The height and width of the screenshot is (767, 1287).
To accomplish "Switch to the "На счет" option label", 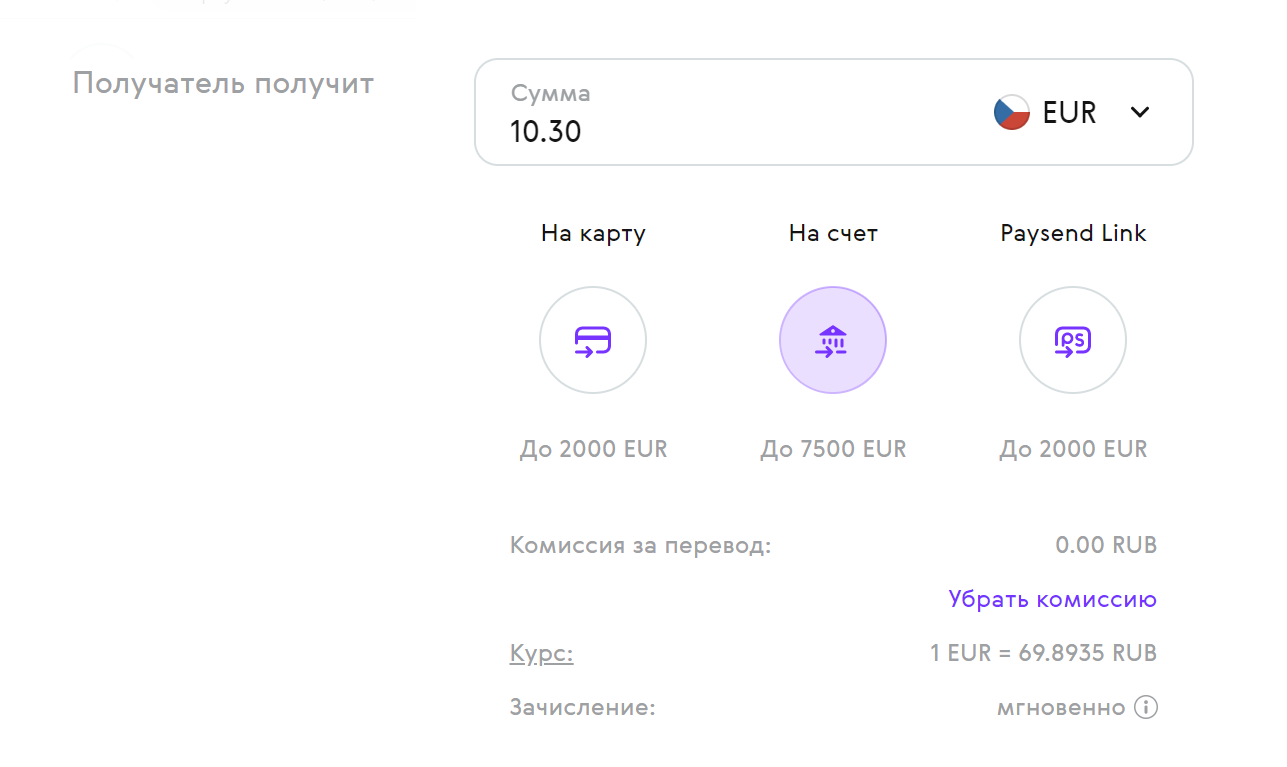I will click(832, 234).
